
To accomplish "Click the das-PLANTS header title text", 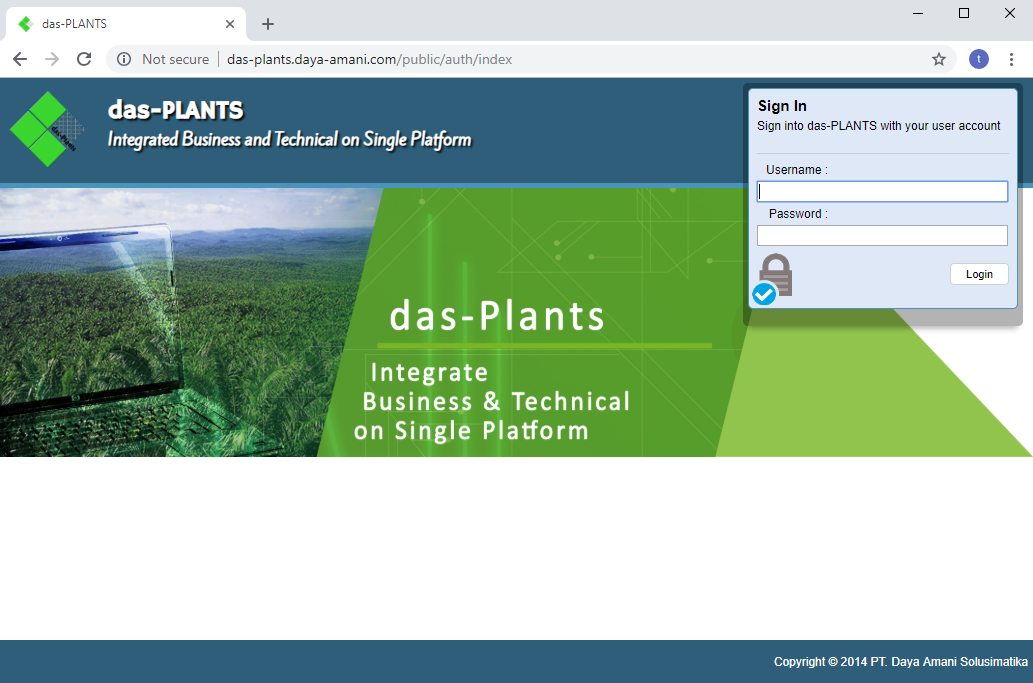I will [175, 109].
